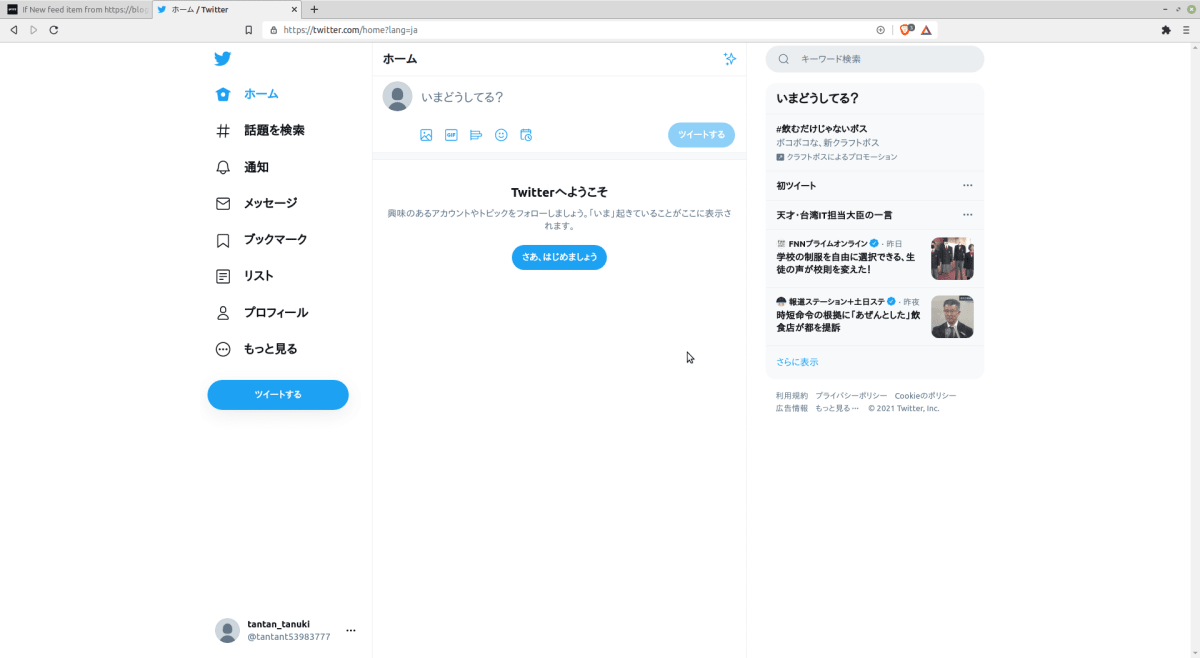Click the browser back button
Viewport: 1200px width, 658px height.
tap(13, 30)
